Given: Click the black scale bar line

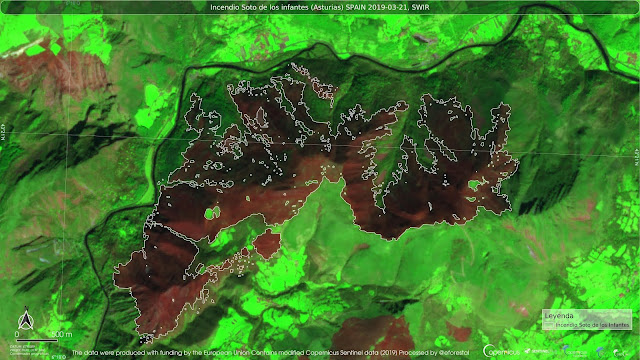Looking at the screenshot, I should tap(37, 340).
